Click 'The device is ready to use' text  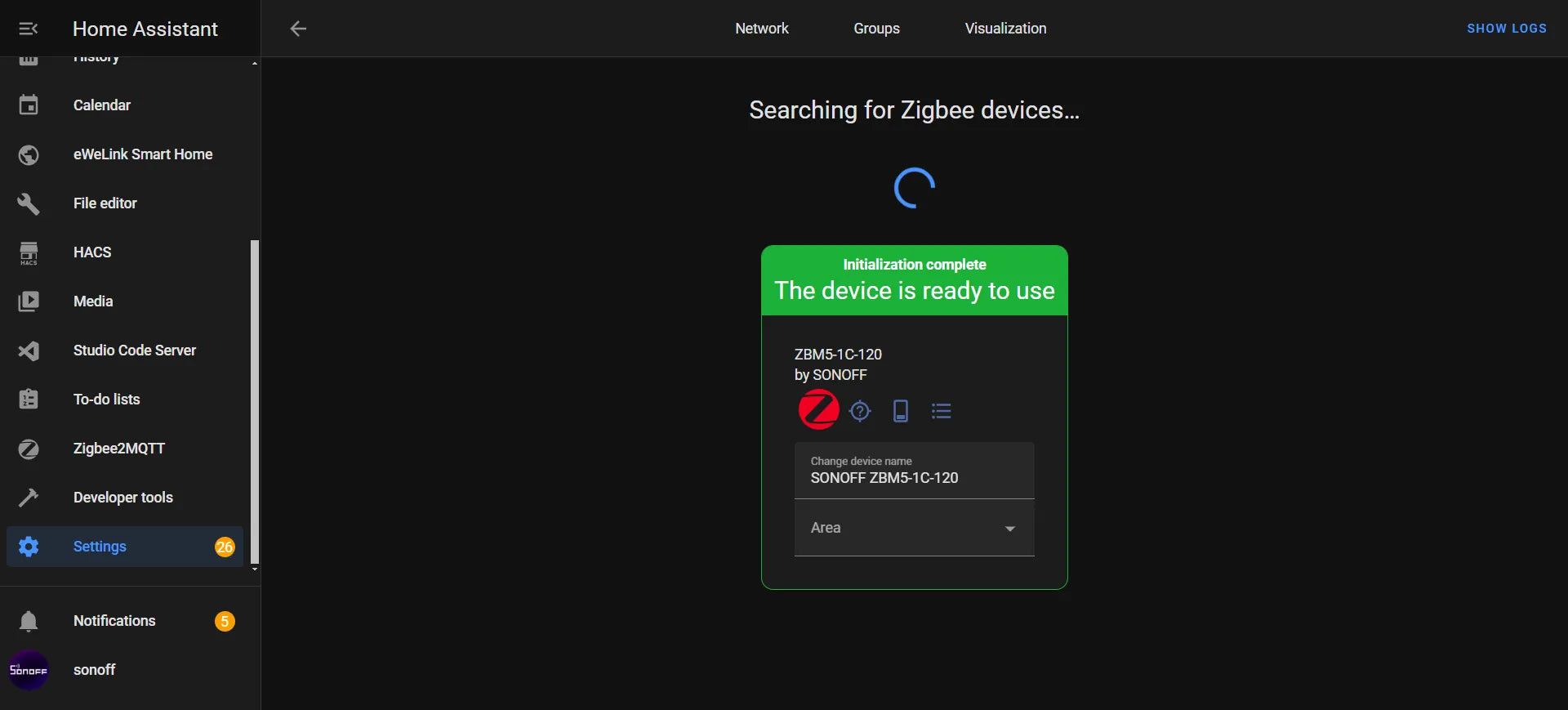click(x=915, y=291)
